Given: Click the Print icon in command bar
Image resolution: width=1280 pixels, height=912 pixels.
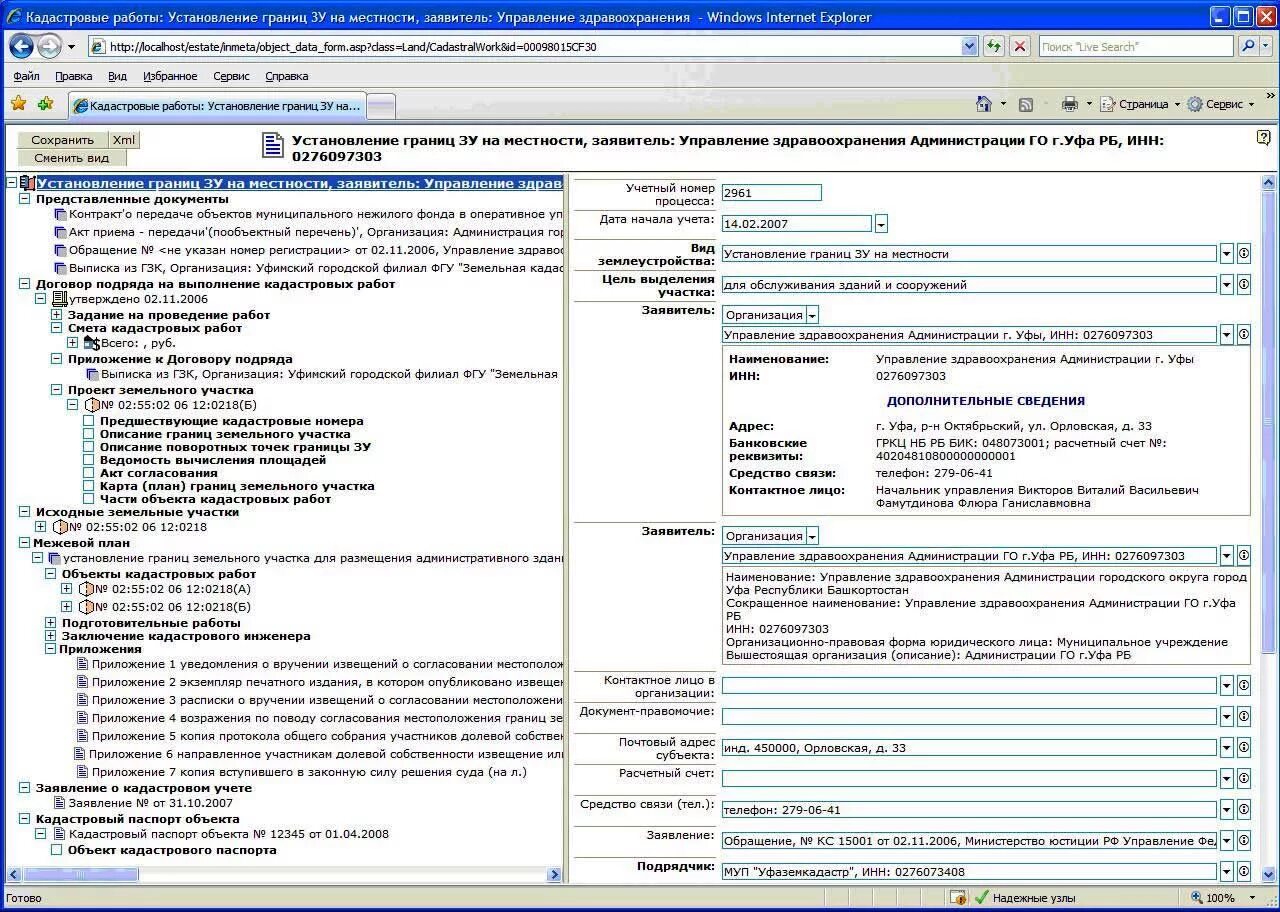Looking at the screenshot, I should click(x=1069, y=104).
